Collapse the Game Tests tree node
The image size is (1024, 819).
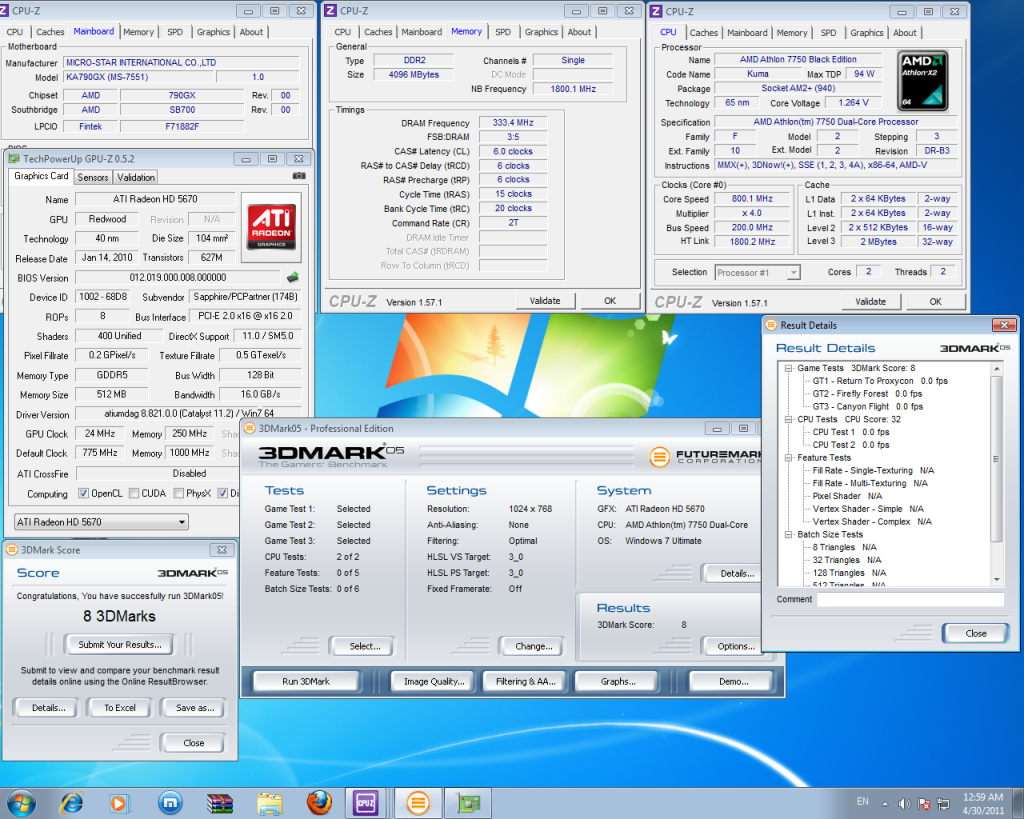point(787,368)
